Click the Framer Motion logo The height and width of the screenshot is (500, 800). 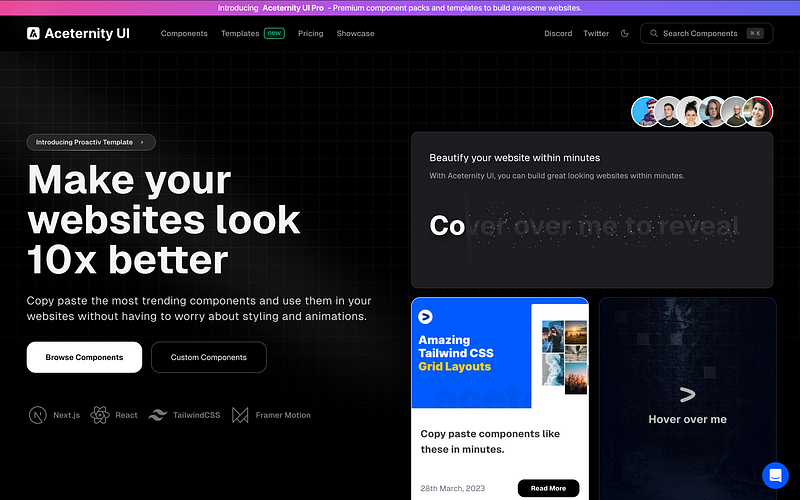click(240, 415)
